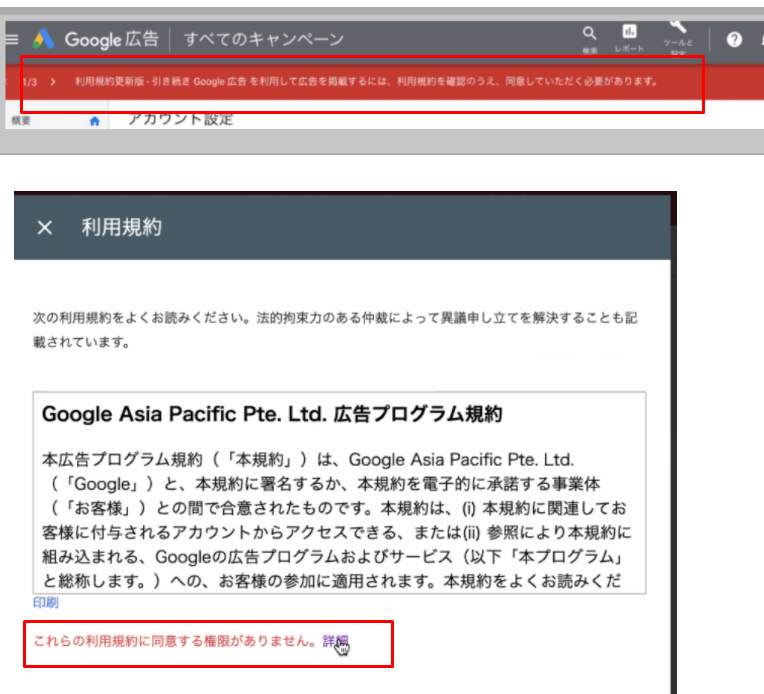Go to next notification with chevron arrow
The image size is (764, 694).
52,81
